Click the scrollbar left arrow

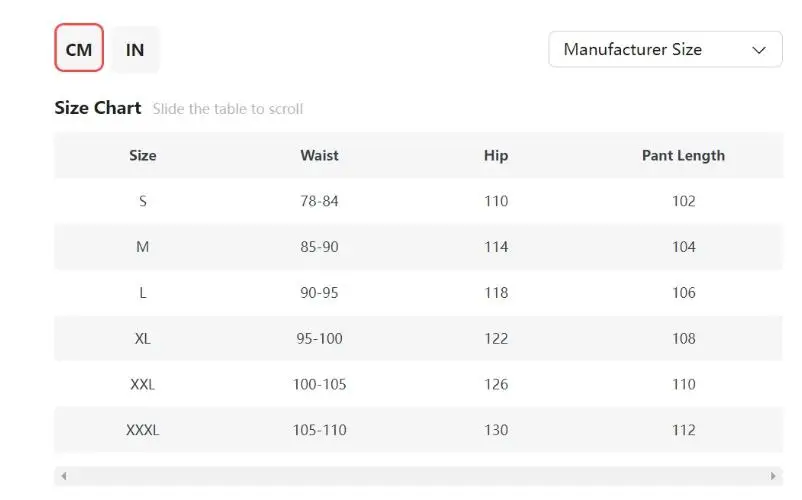[x=64, y=476]
